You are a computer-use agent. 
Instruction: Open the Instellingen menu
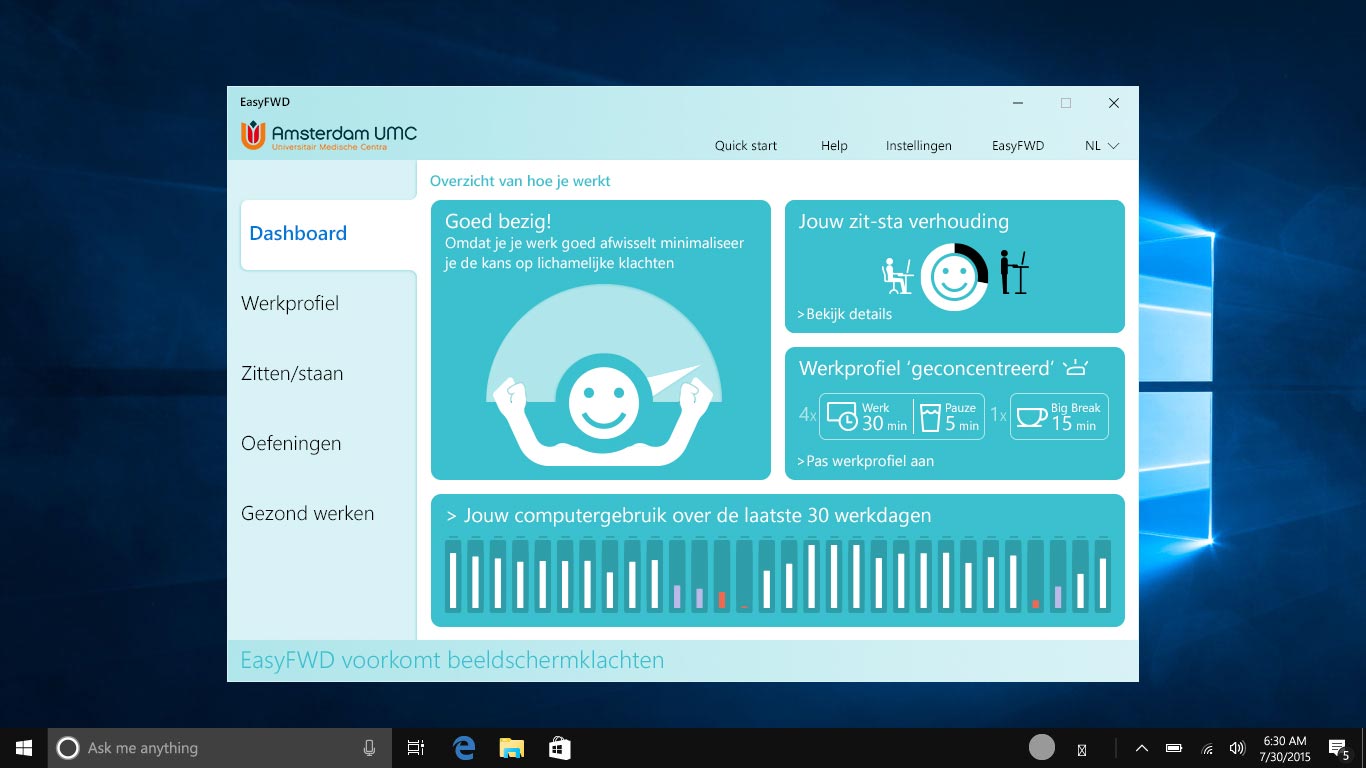coord(918,146)
